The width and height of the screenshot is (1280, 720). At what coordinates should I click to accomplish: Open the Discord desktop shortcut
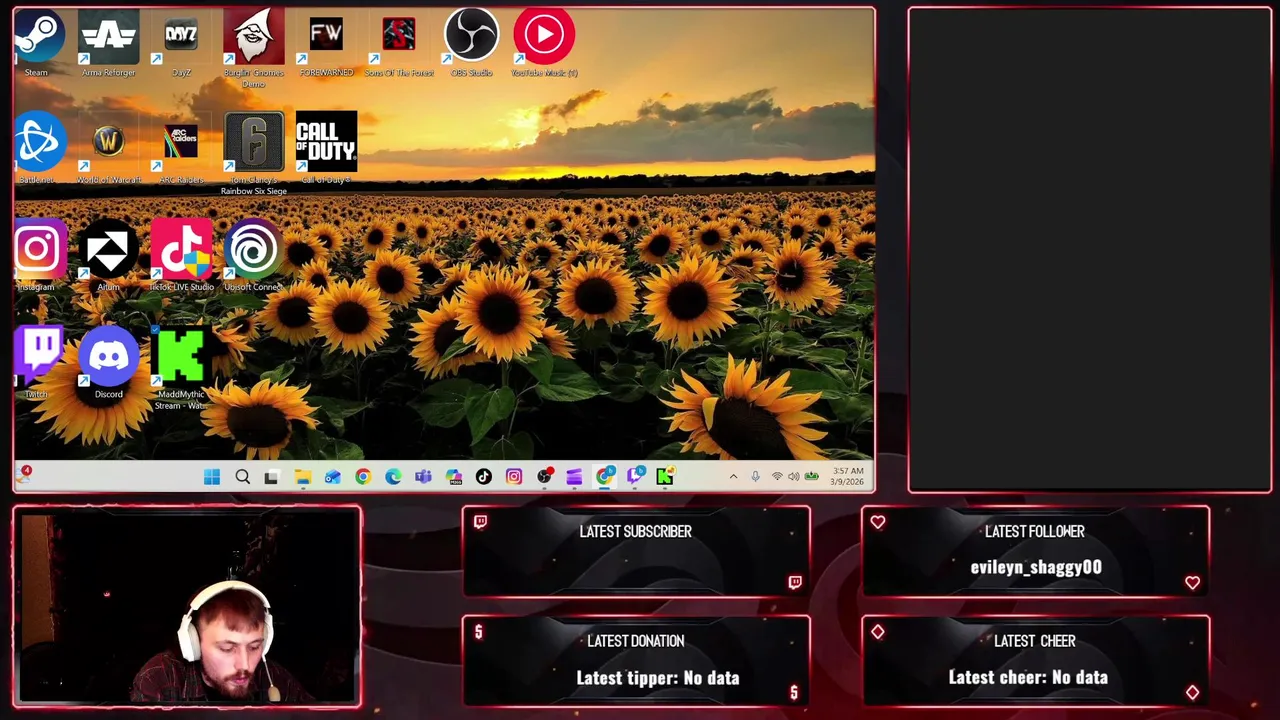[x=108, y=362]
